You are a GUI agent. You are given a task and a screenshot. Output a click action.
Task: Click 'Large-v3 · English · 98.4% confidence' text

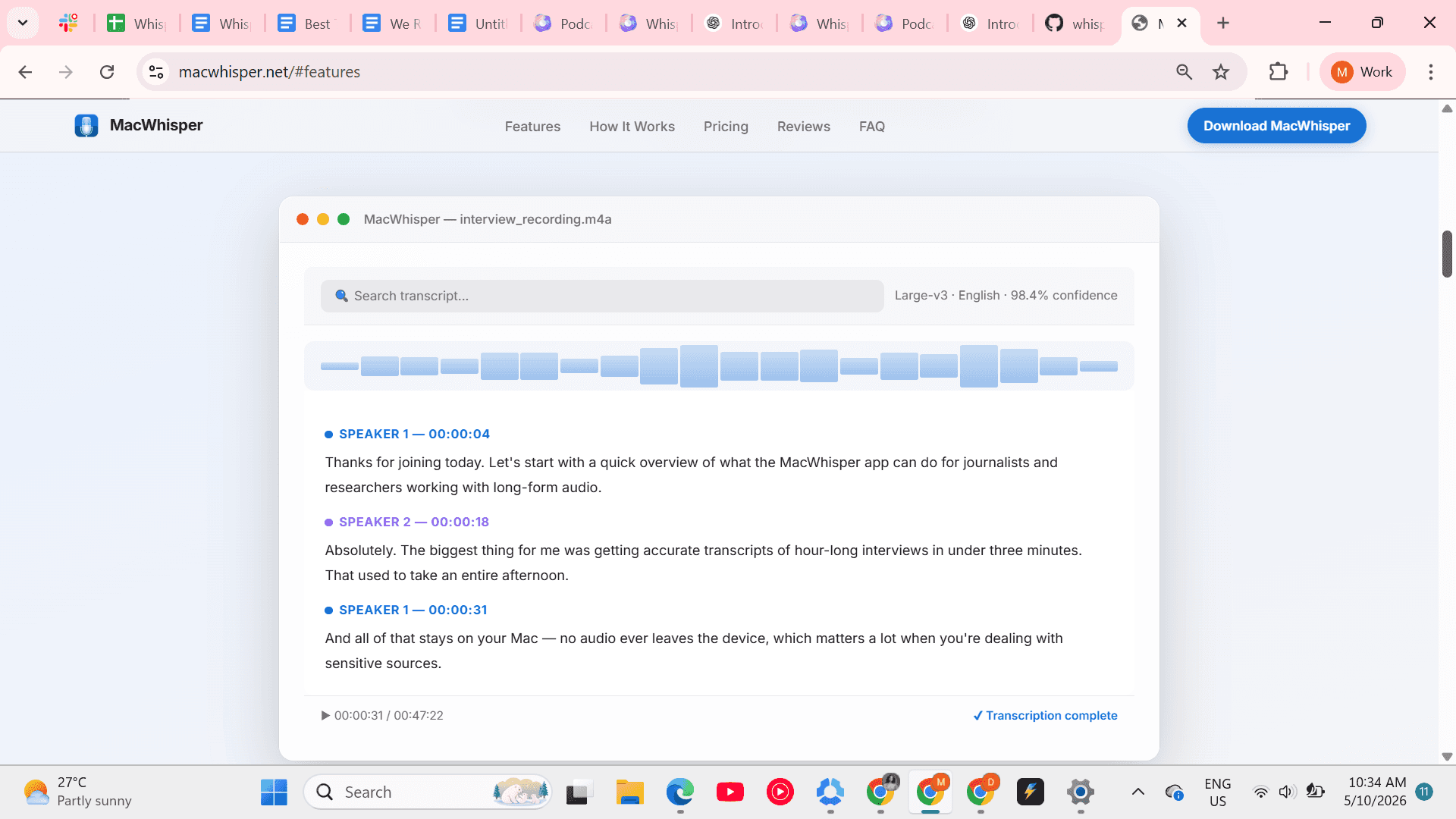[1006, 295]
